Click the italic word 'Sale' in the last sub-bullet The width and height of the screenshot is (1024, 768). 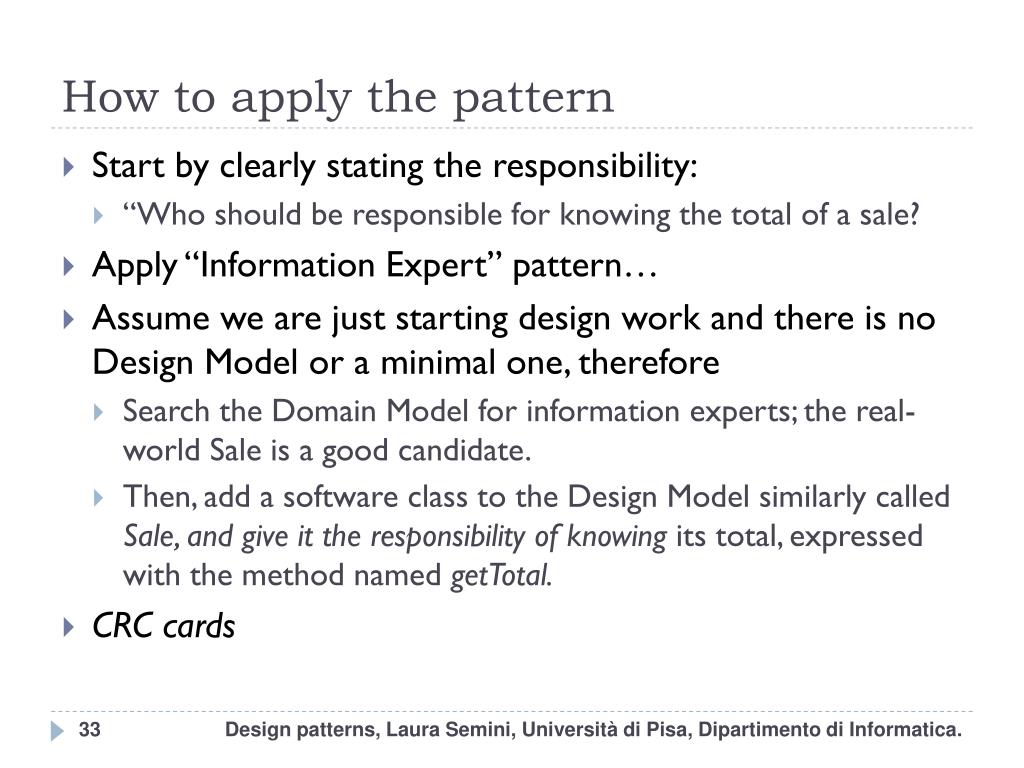click(x=150, y=536)
